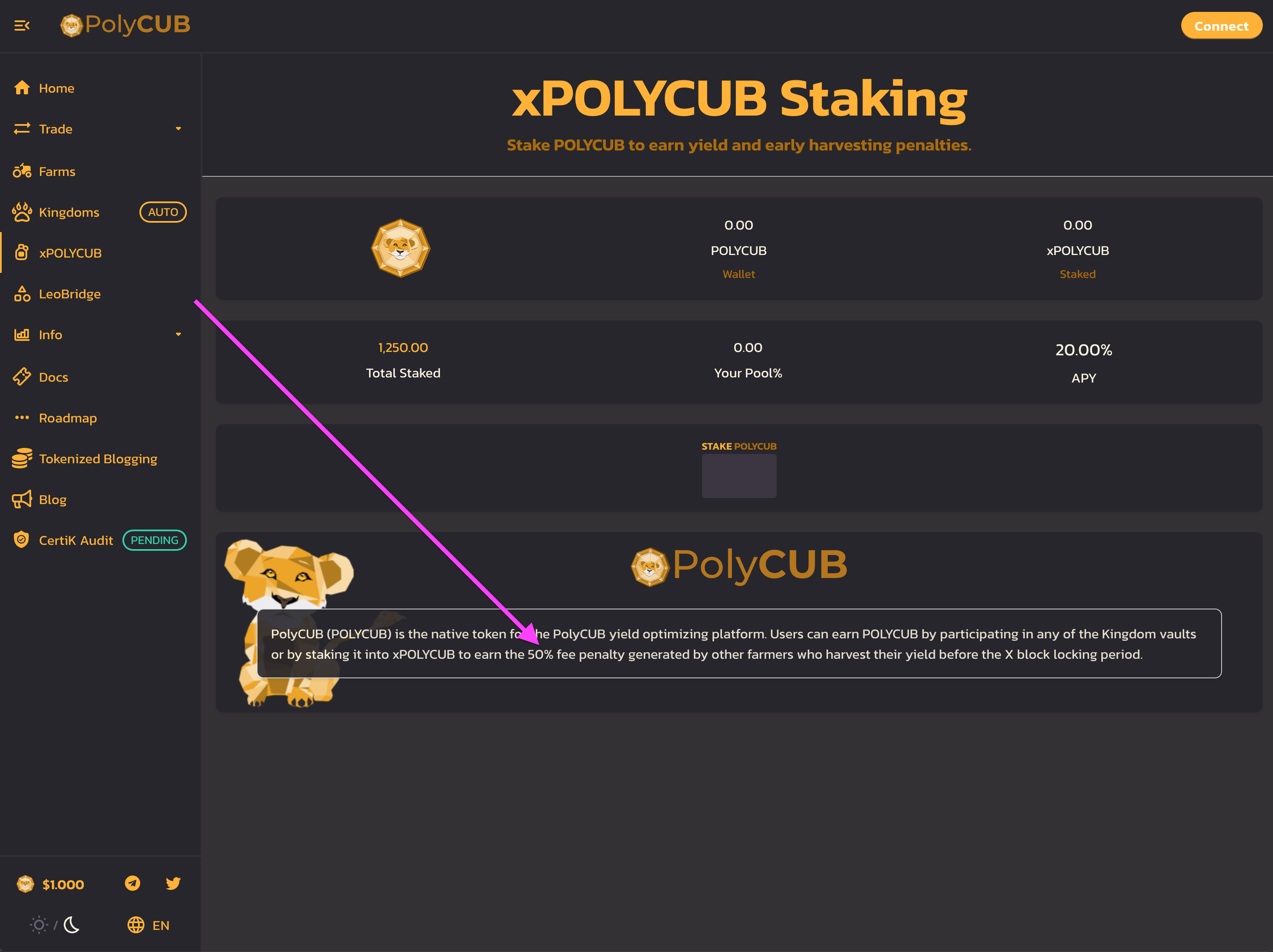Collapse the sidebar with the menu icon
This screenshot has height=952, width=1273.
tap(22, 25)
